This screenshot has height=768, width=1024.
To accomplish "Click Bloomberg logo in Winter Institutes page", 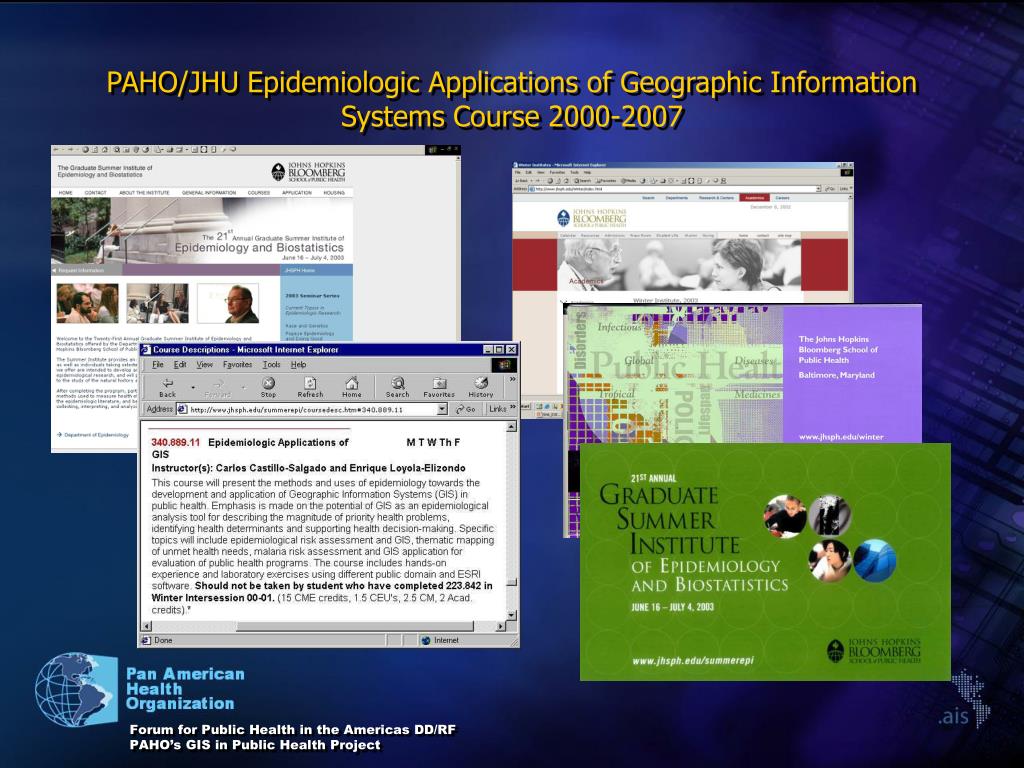I will click(592, 218).
